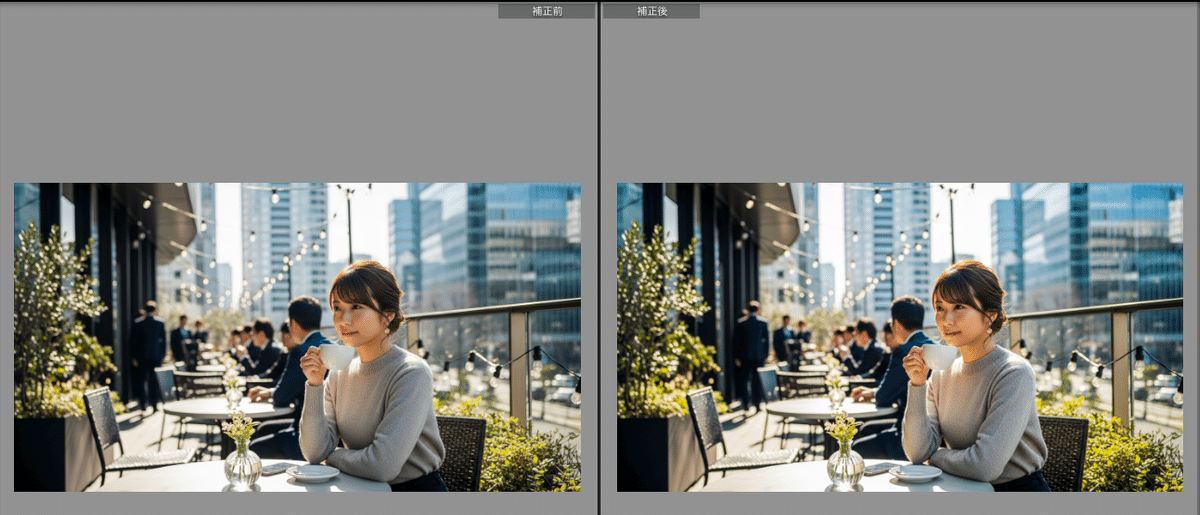Click the coffee cup in the before photo

pos(336,357)
